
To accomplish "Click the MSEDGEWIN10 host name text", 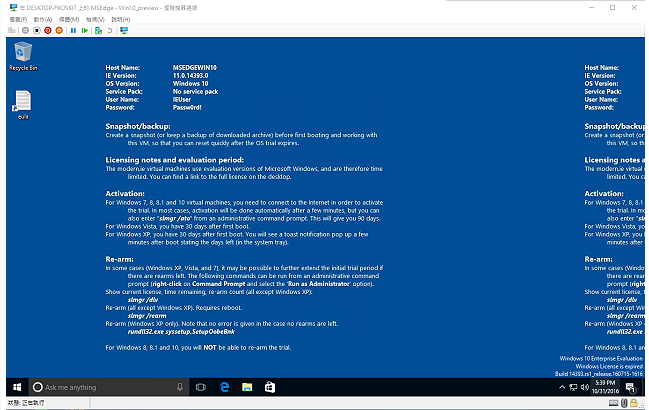I will pyautogui.click(x=195, y=67).
